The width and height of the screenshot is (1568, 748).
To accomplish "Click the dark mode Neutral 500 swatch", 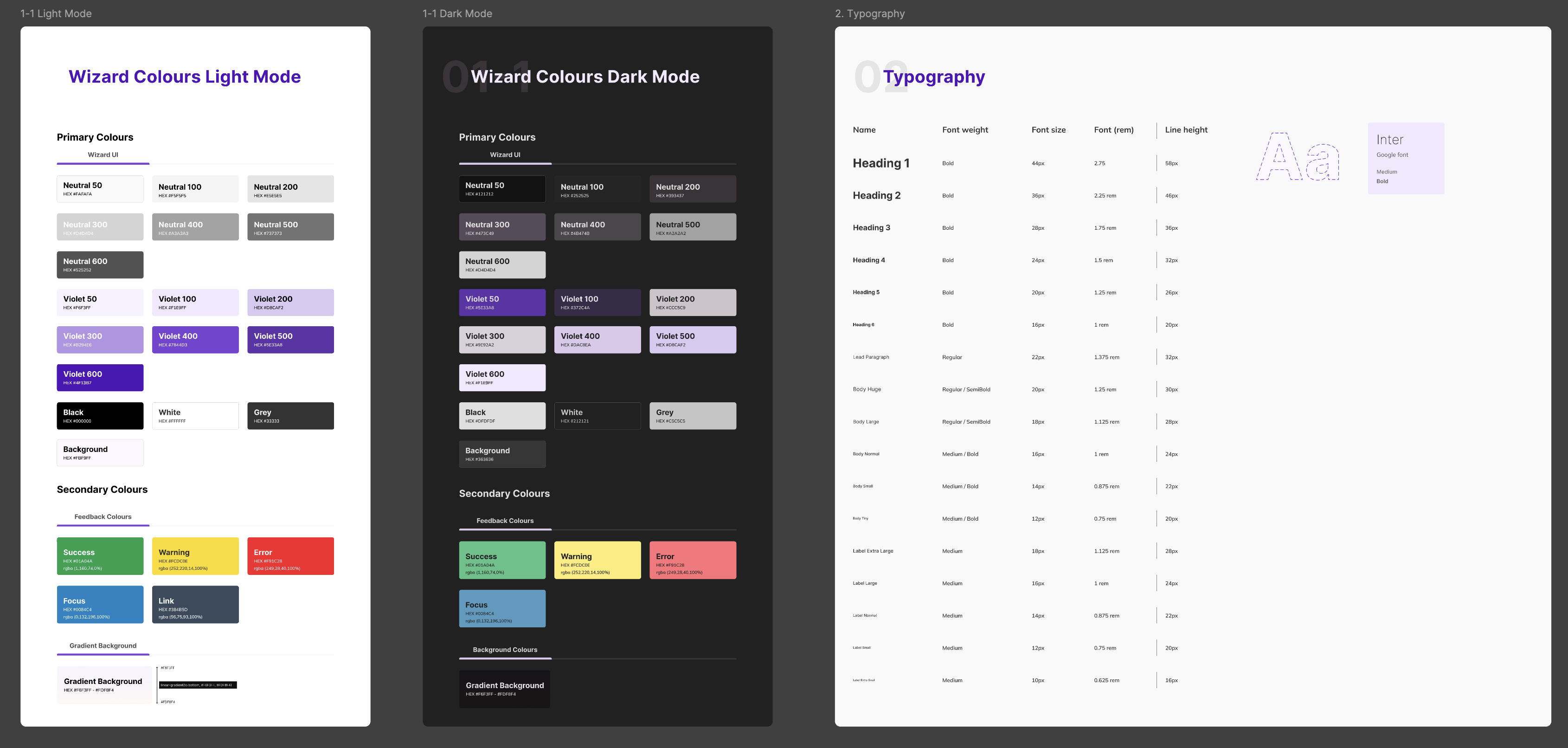I will click(693, 227).
